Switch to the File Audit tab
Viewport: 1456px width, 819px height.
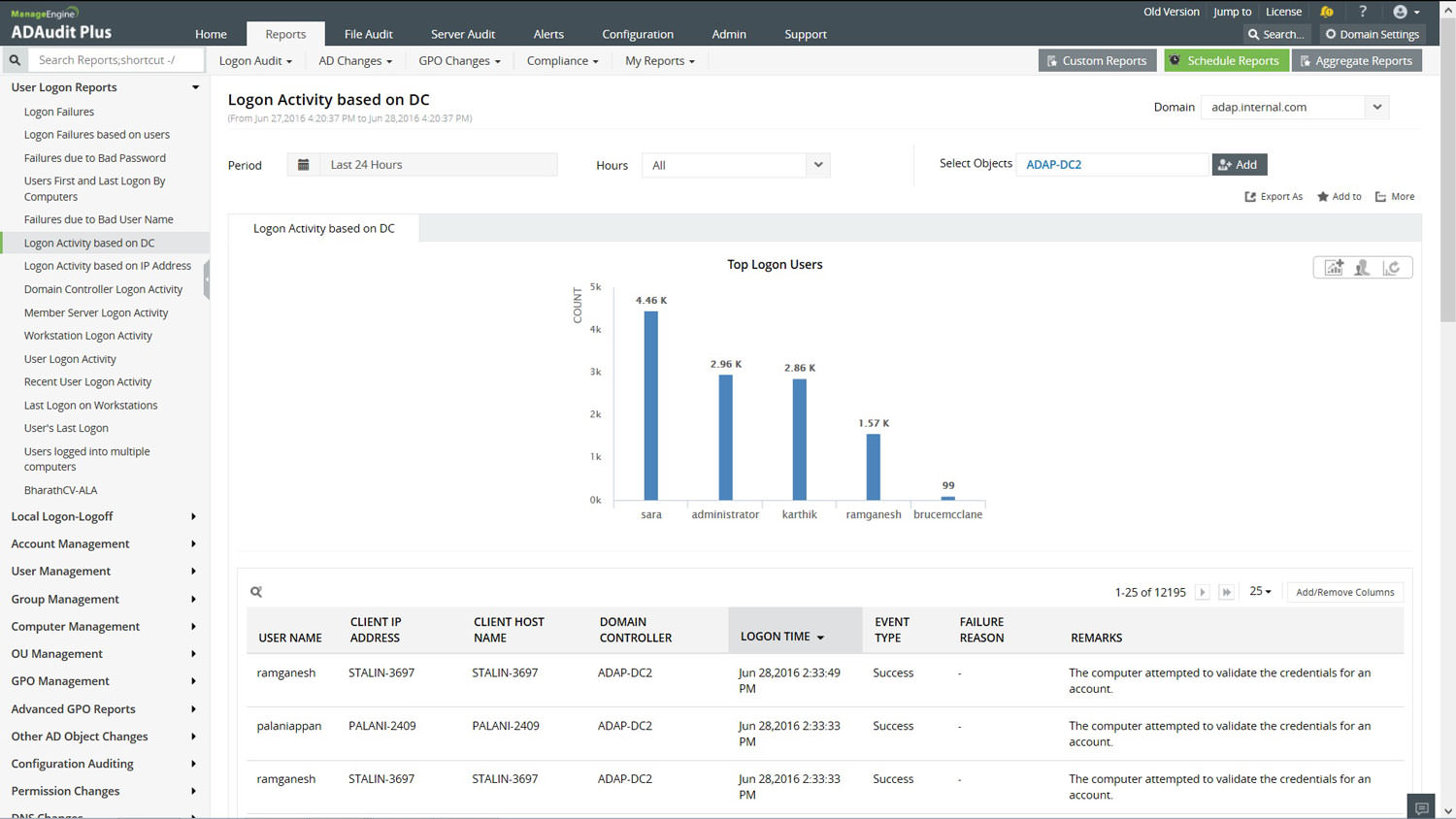[x=368, y=34]
